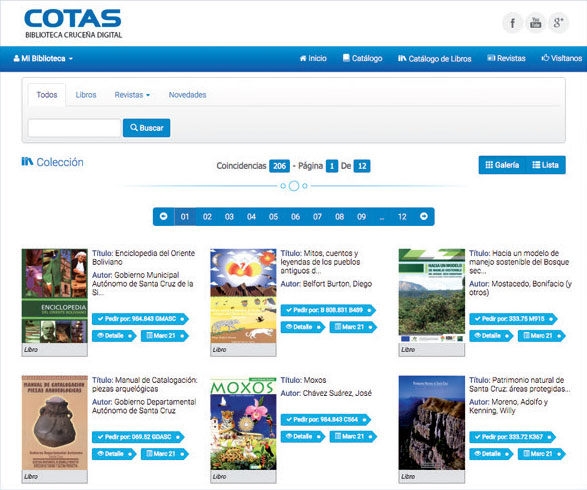
Task: Open Marc 21 for Hacia un modelo de manejo
Action: (542, 336)
